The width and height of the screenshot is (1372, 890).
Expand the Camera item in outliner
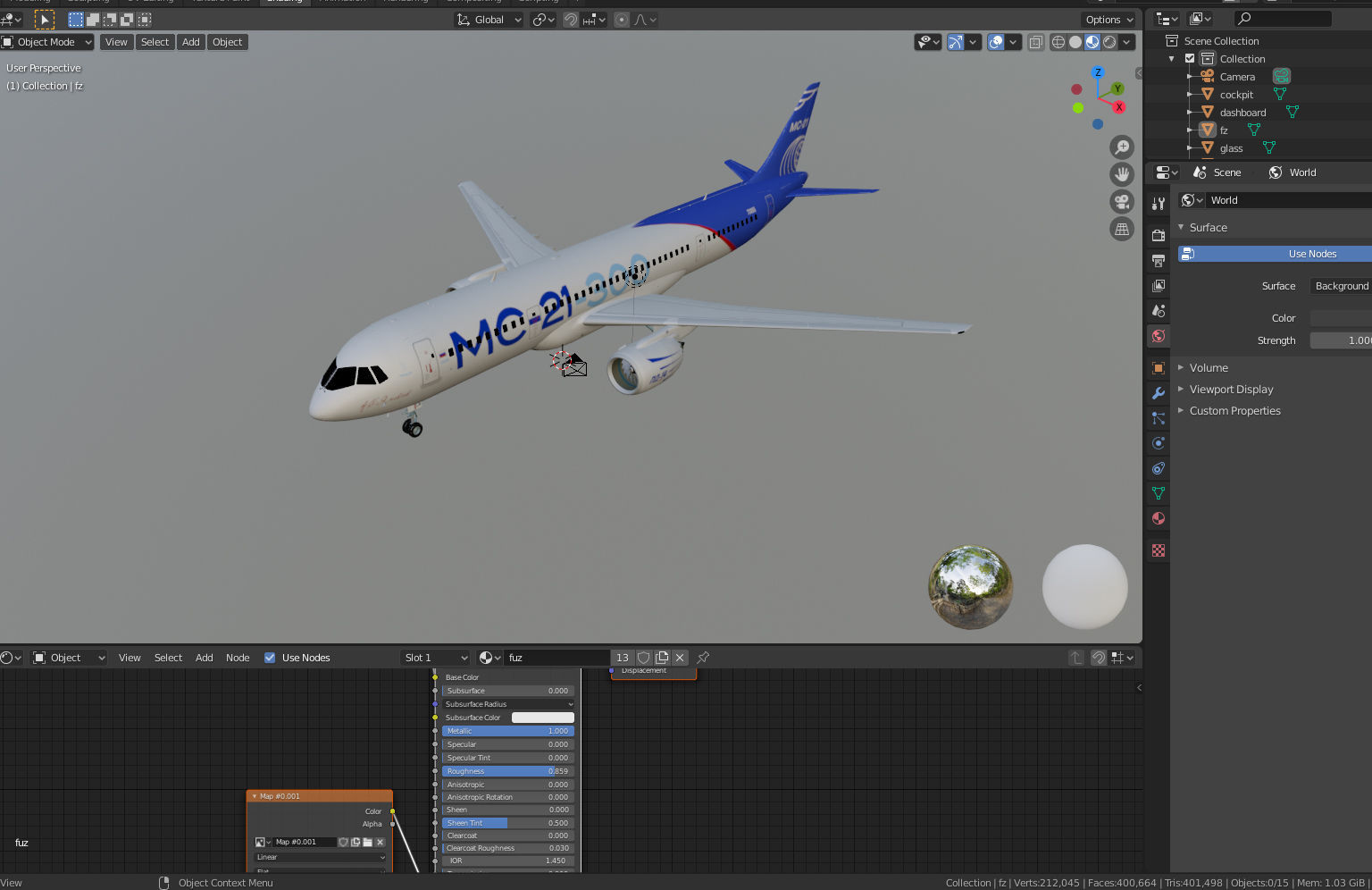(1190, 77)
